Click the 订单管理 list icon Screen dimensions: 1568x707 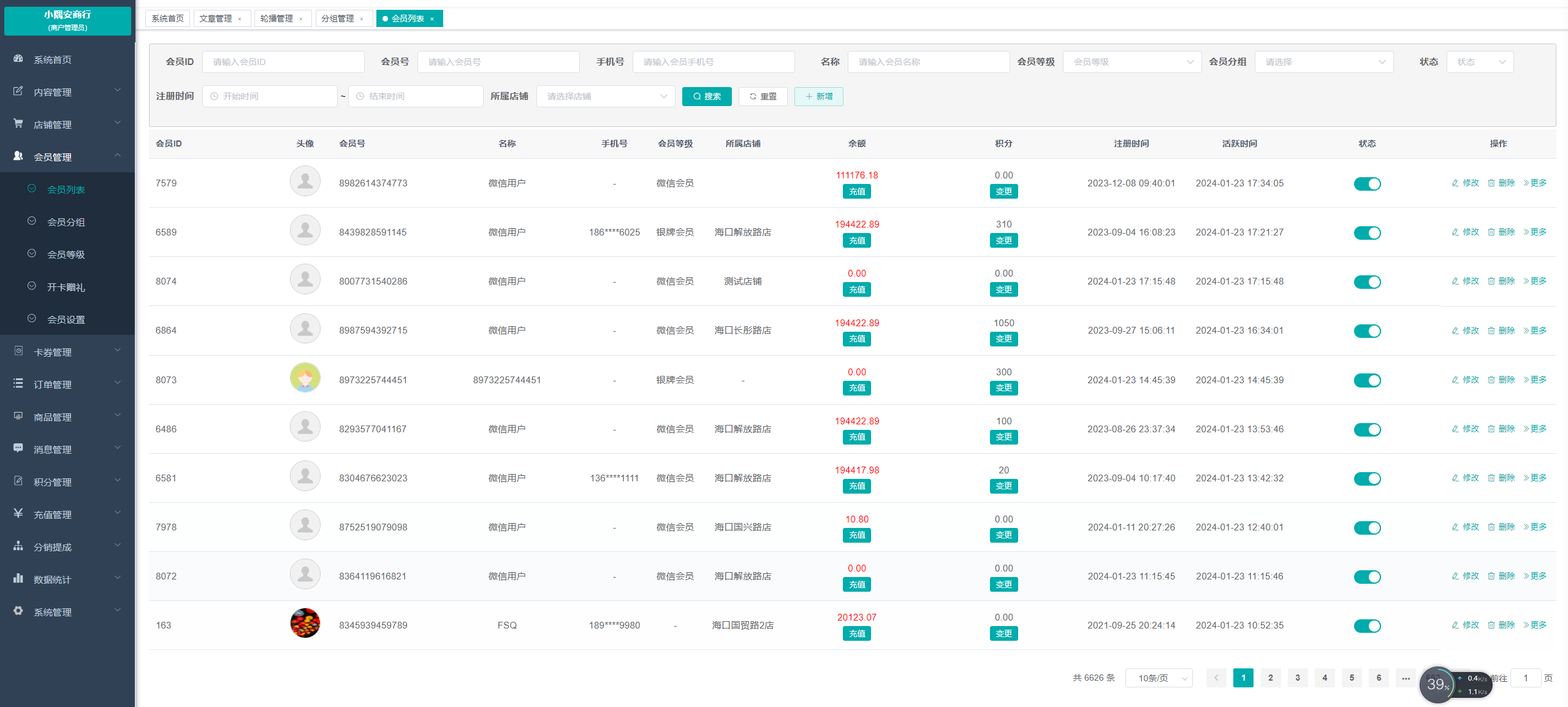click(18, 384)
